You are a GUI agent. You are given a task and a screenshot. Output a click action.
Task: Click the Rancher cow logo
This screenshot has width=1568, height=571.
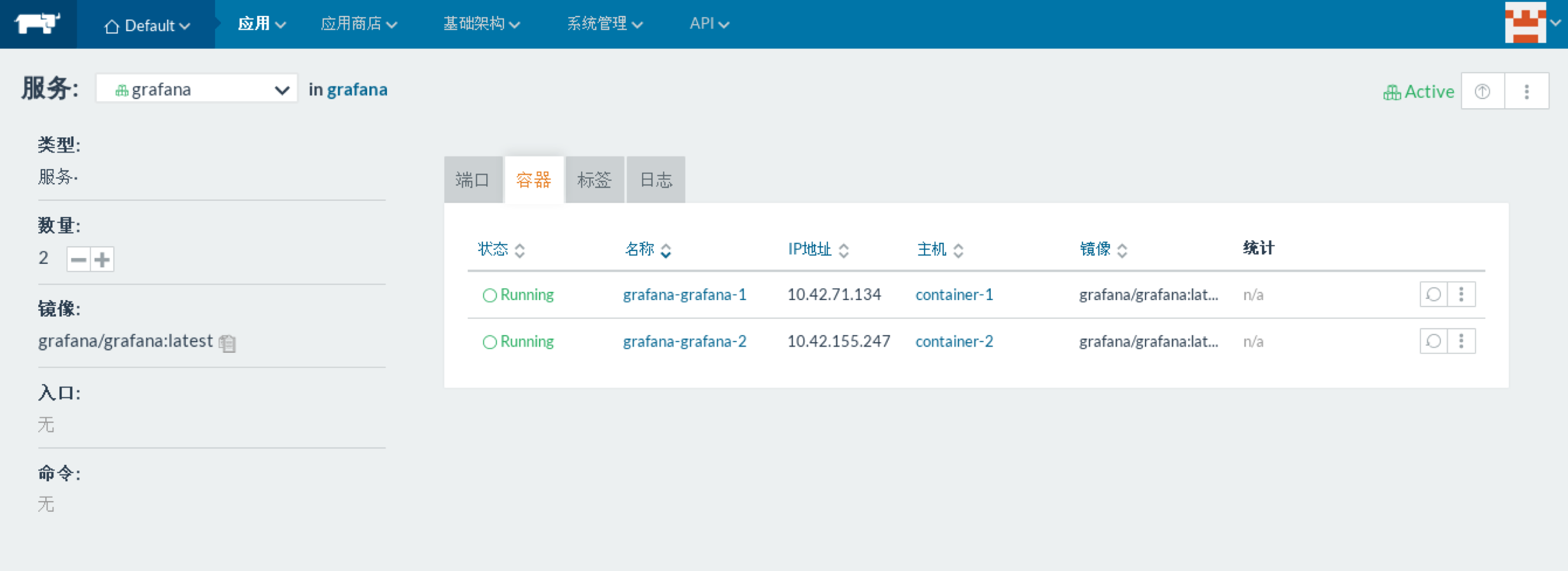coord(38,24)
